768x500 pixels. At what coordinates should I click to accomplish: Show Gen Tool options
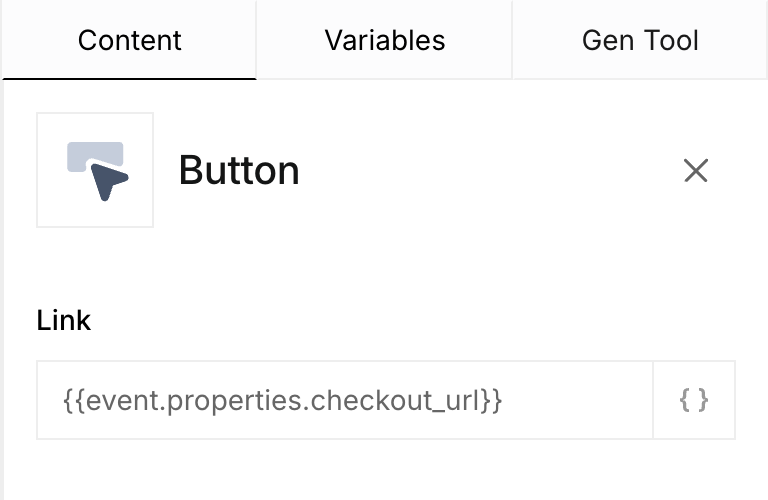click(640, 40)
